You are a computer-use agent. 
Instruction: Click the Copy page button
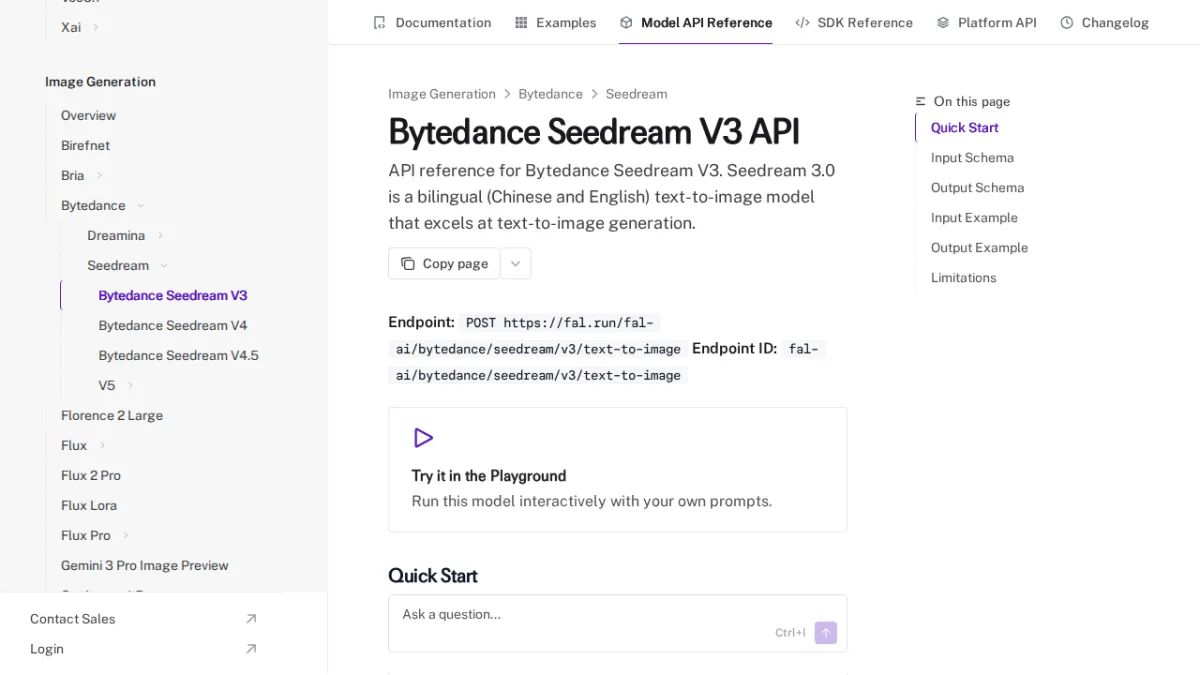444,264
